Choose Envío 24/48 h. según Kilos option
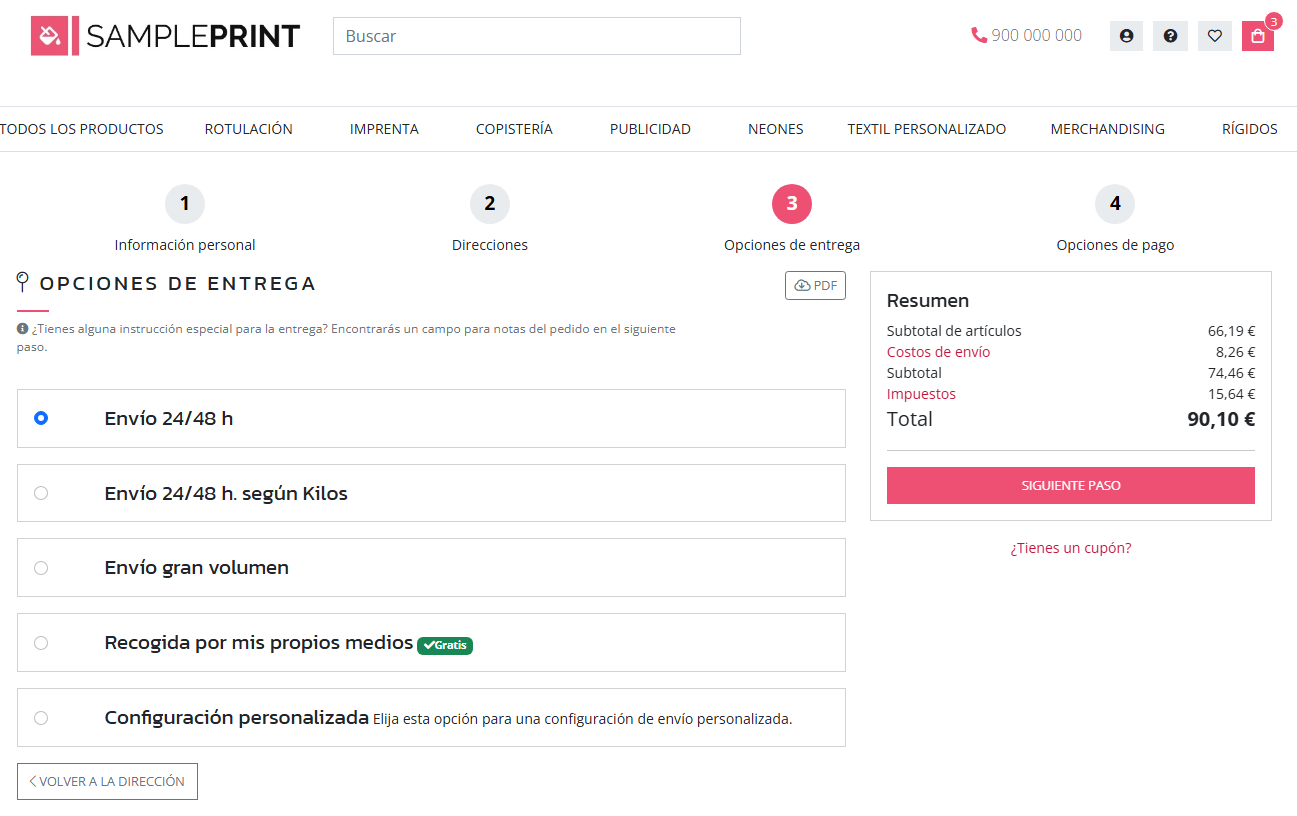Screen dimensions: 1297x816 [41, 493]
